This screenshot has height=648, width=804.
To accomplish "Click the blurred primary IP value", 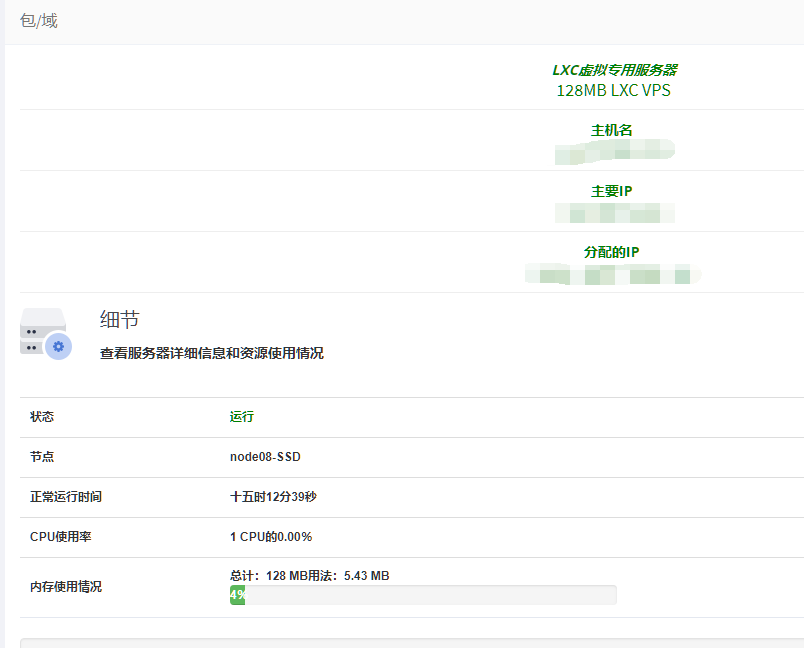I will pos(615,213).
